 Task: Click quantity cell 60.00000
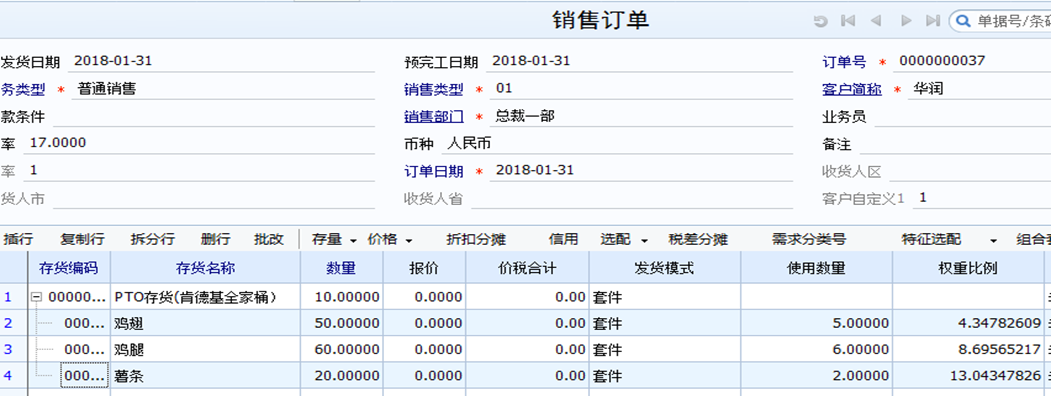(341, 349)
